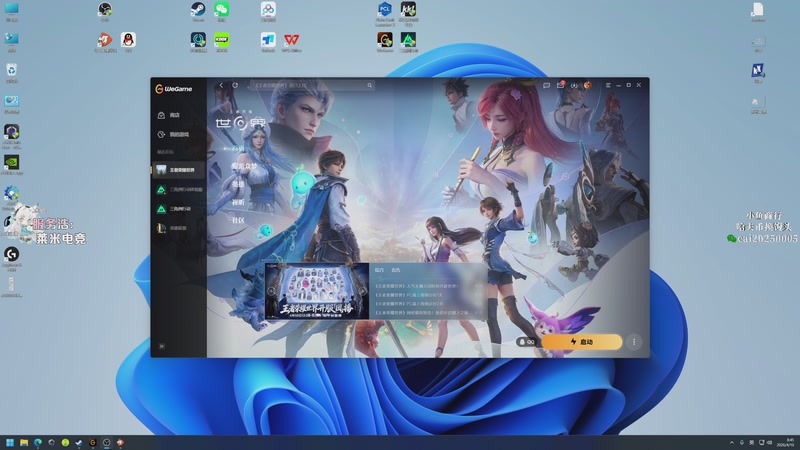Open the Recycle Bin on desktop
Screen dimensions: 800x450
tap(11, 71)
